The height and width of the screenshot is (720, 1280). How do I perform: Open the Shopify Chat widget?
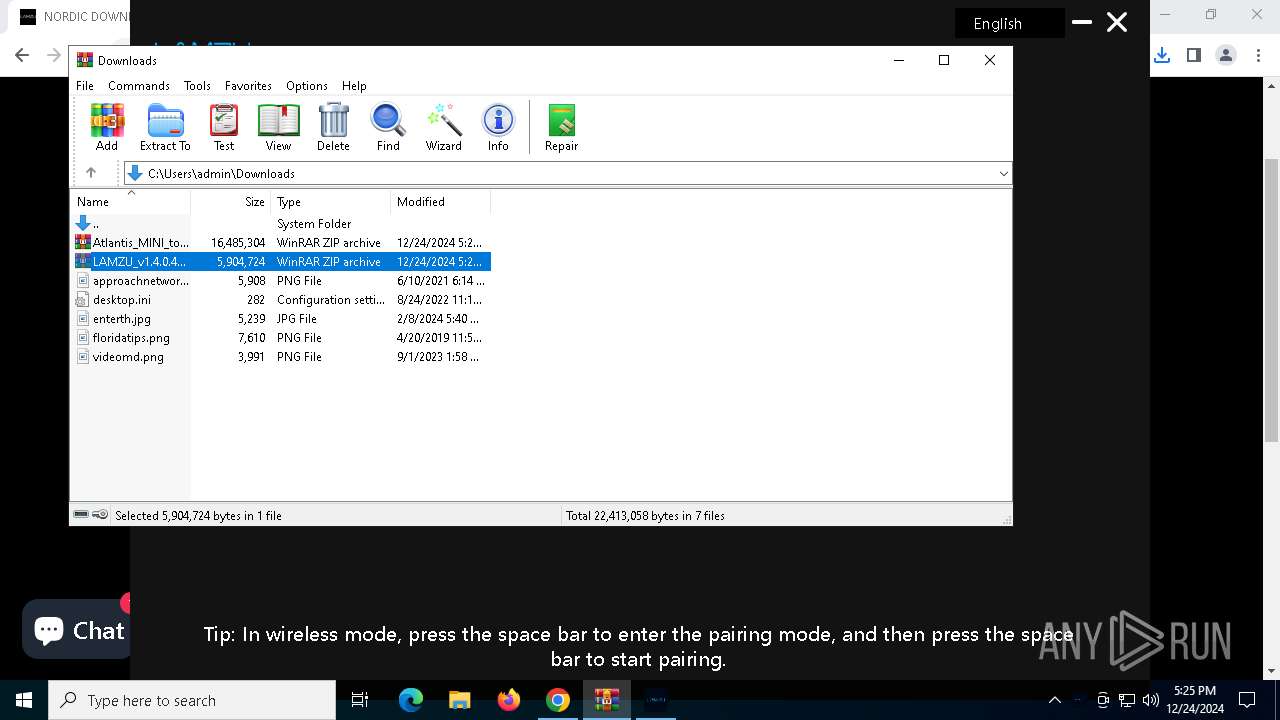79,629
